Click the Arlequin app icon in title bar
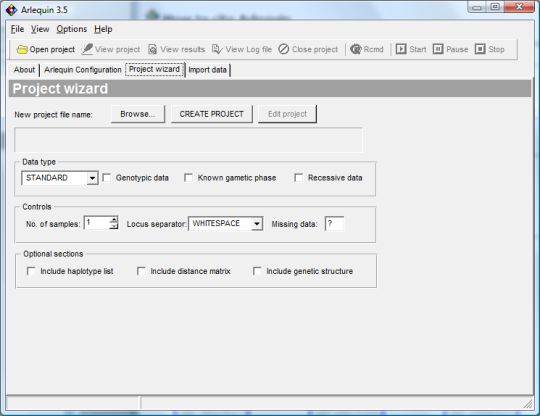The height and width of the screenshot is (416, 540). tap(12, 10)
